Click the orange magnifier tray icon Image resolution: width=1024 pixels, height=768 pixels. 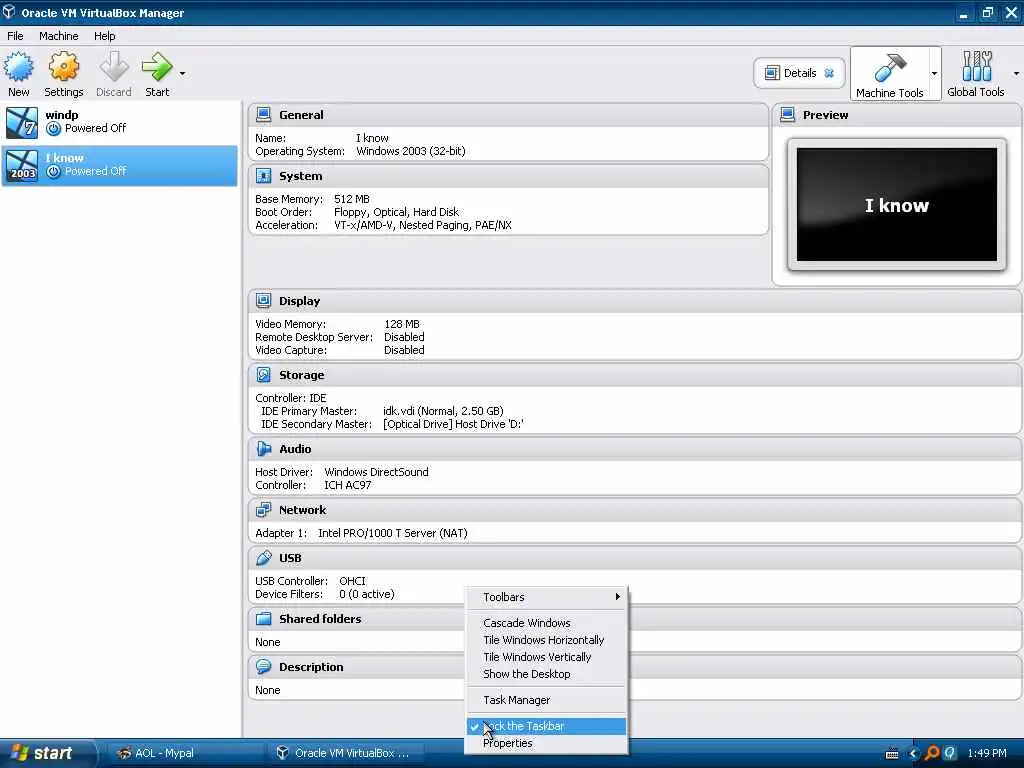pos(932,754)
